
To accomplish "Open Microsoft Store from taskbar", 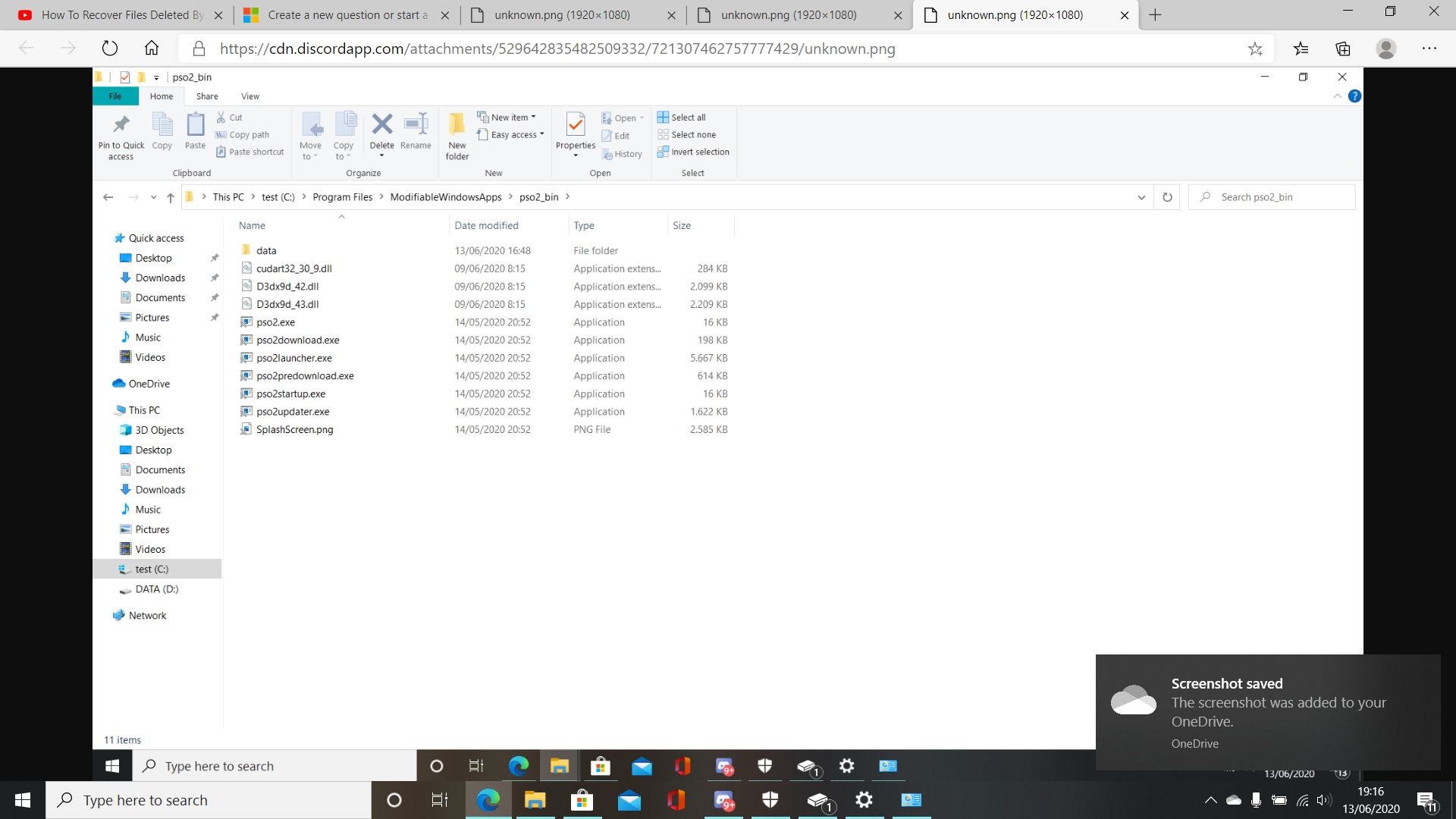I will point(582,800).
